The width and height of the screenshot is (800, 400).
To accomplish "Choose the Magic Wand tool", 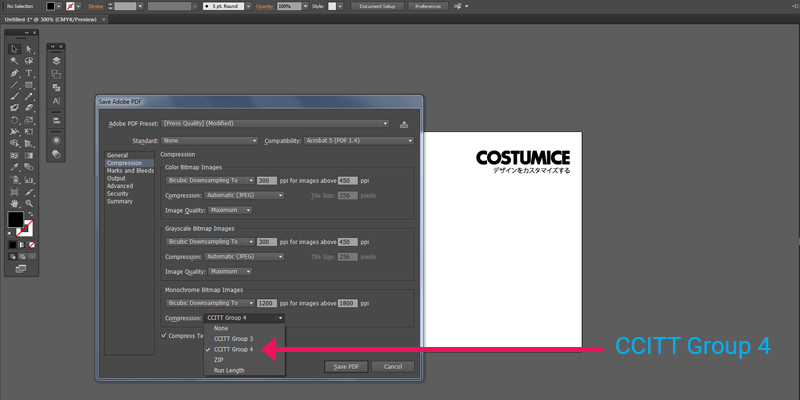I will coord(15,61).
